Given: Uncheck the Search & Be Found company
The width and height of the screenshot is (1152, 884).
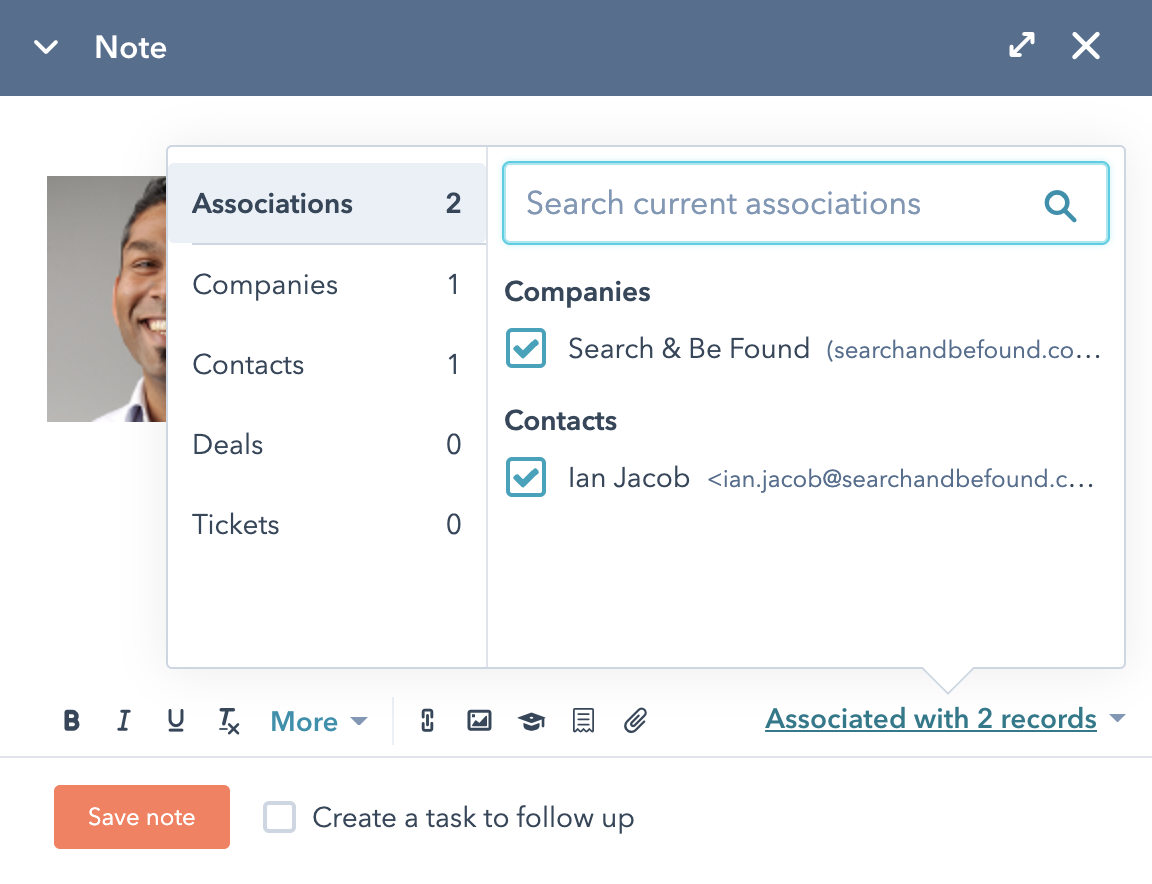Looking at the screenshot, I should (x=526, y=349).
